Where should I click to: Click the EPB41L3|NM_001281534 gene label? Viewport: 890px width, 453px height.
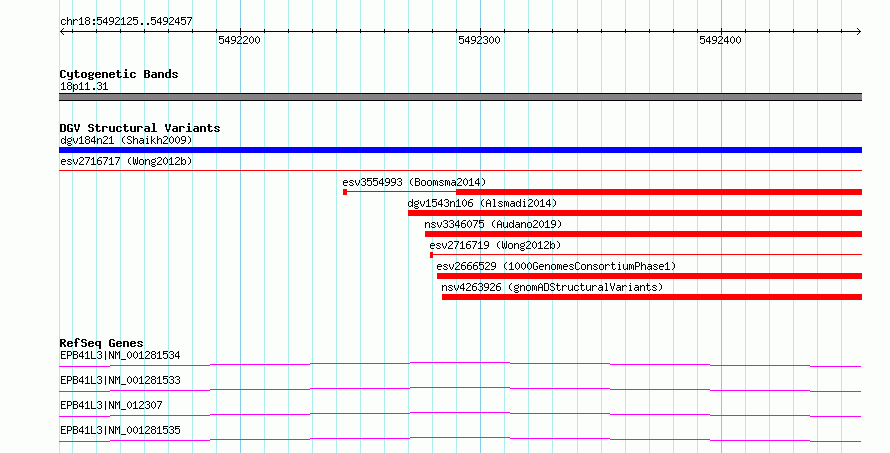point(120,355)
